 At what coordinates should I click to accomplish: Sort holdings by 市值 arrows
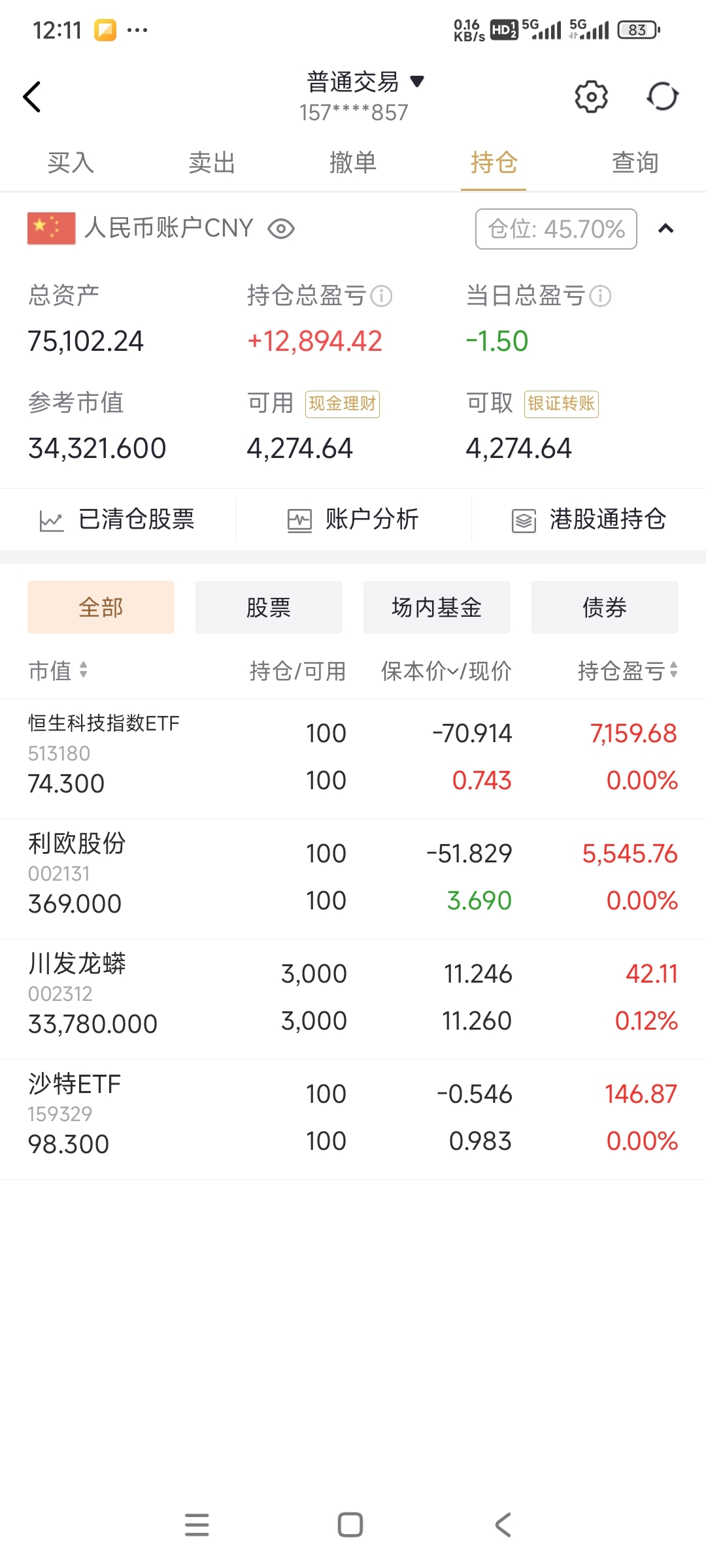(x=83, y=670)
